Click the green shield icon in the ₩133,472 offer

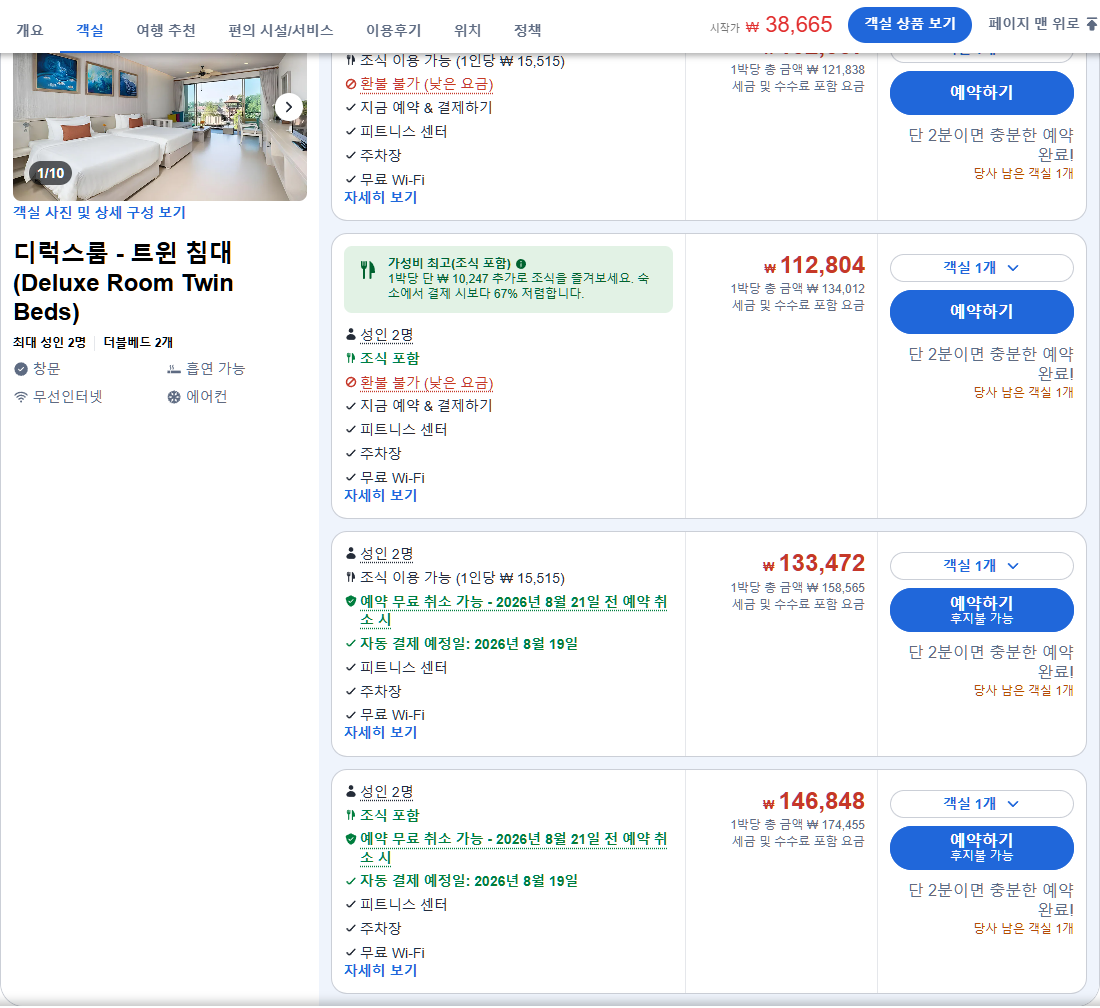(351, 601)
